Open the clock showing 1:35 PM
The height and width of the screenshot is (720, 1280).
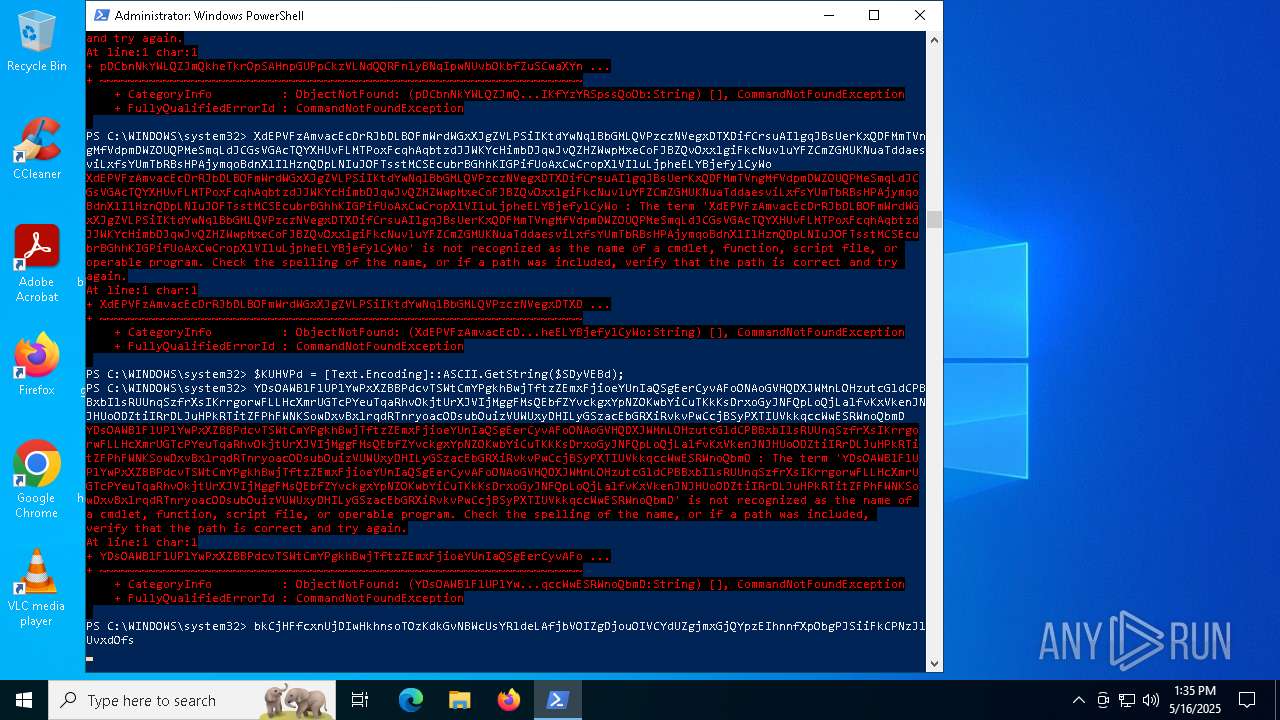[x=1195, y=700]
